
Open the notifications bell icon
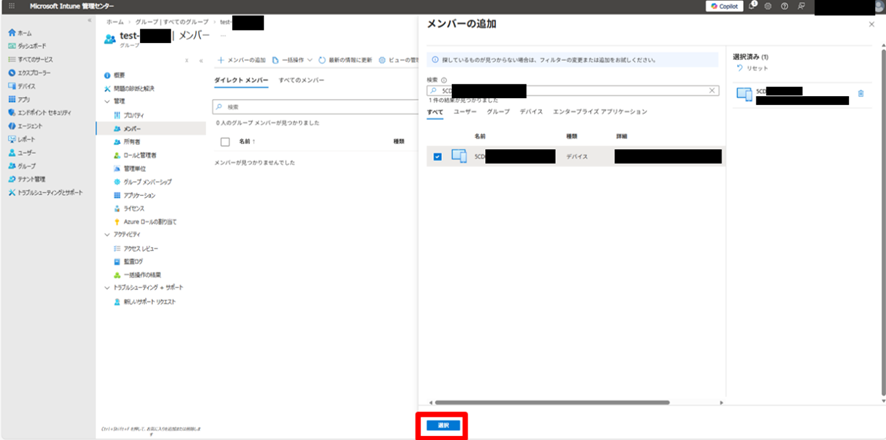coord(753,6)
